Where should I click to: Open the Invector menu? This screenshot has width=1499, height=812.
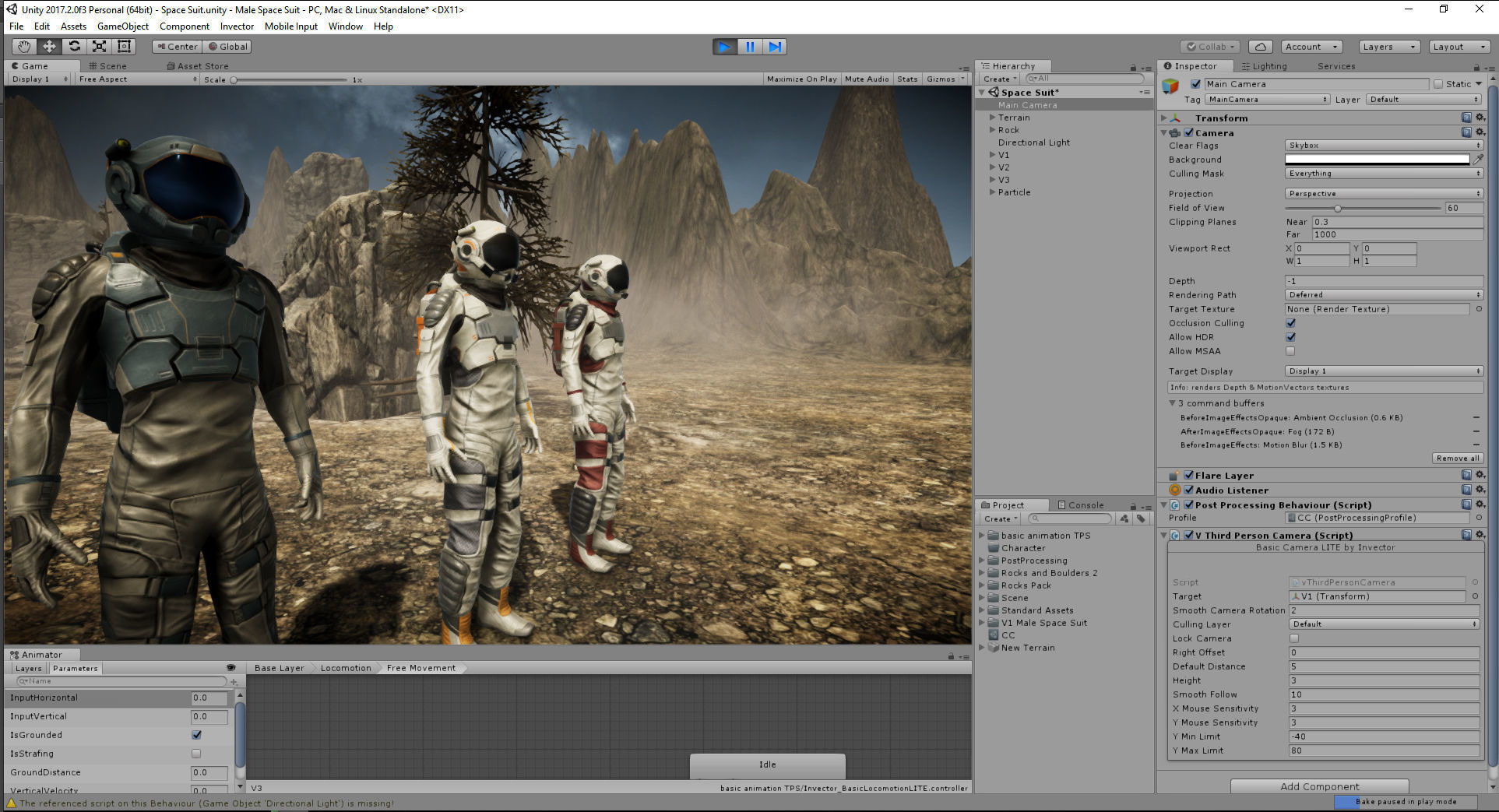237,26
